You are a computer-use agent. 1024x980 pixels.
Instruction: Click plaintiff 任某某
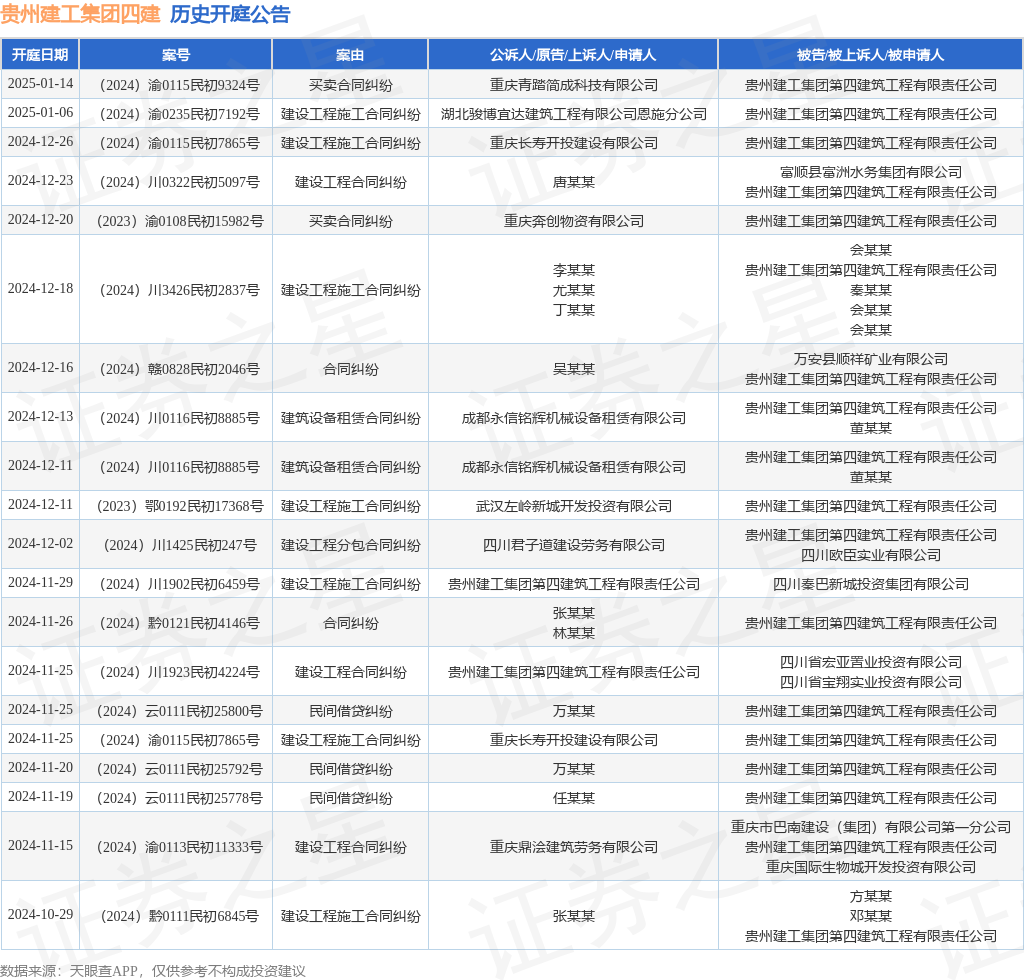coord(573,798)
